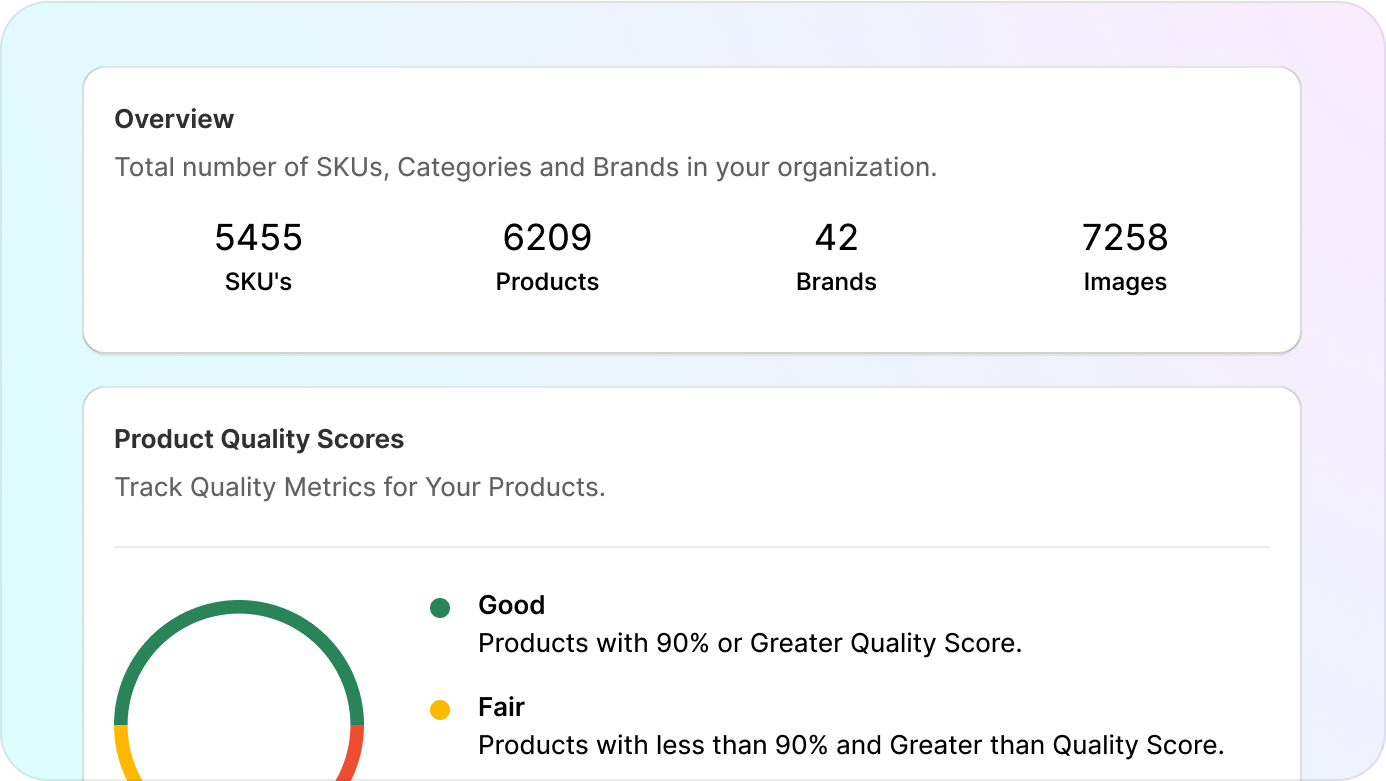Click the Total number of SKUs description
The height and width of the screenshot is (781, 1386).
pos(525,167)
